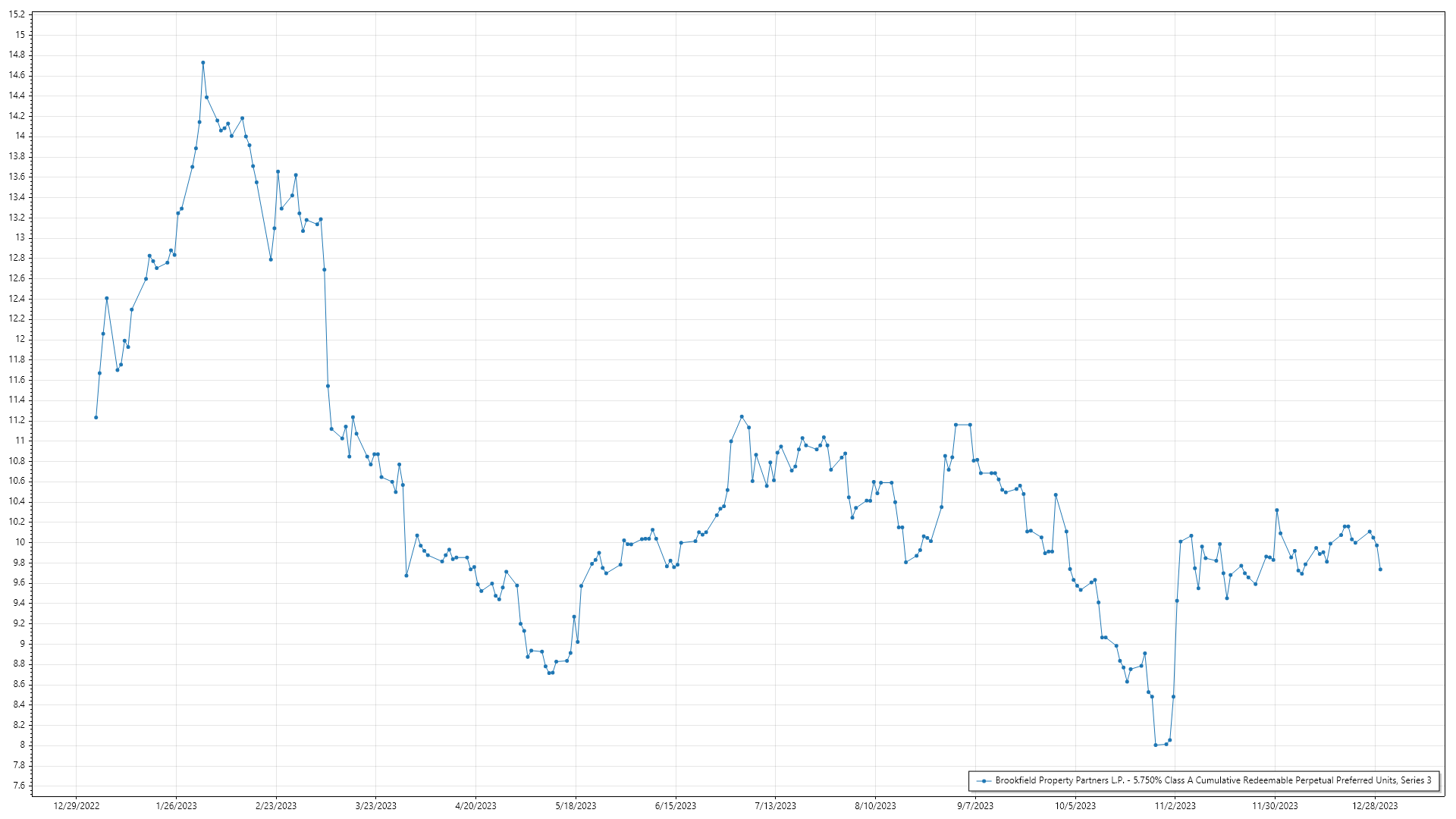Click the 11/2/2023 x-axis date label
Image resolution: width=1456 pixels, height=819 pixels.
1175,806
